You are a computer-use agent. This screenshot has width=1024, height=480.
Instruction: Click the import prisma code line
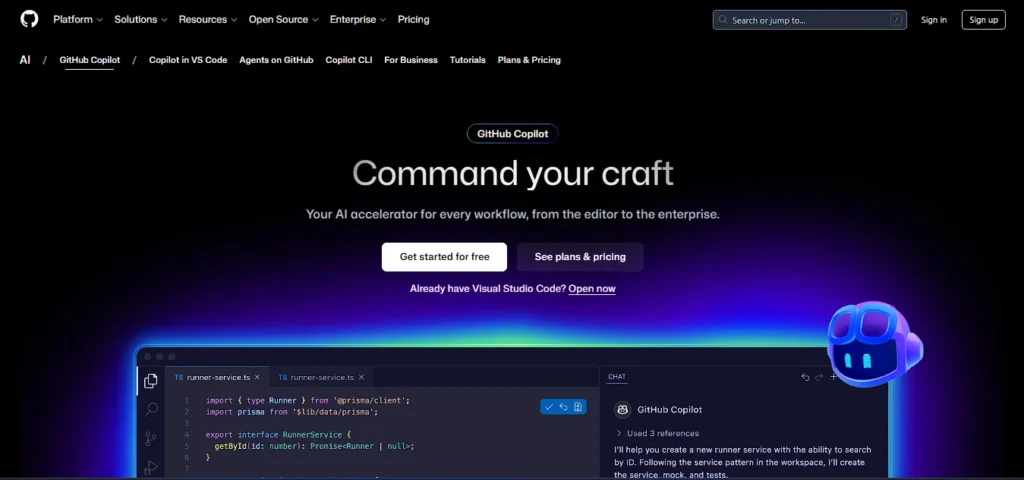coord(292,412)
